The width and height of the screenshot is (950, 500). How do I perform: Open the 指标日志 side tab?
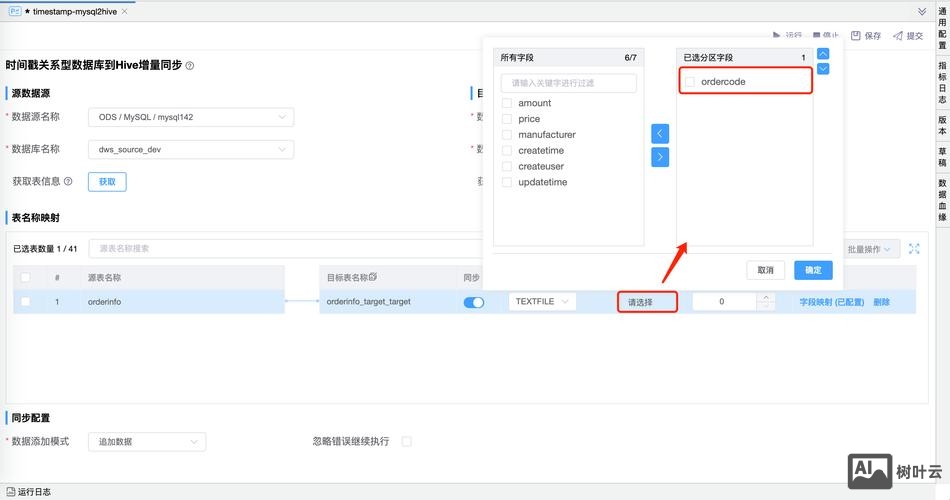point(943,82)
